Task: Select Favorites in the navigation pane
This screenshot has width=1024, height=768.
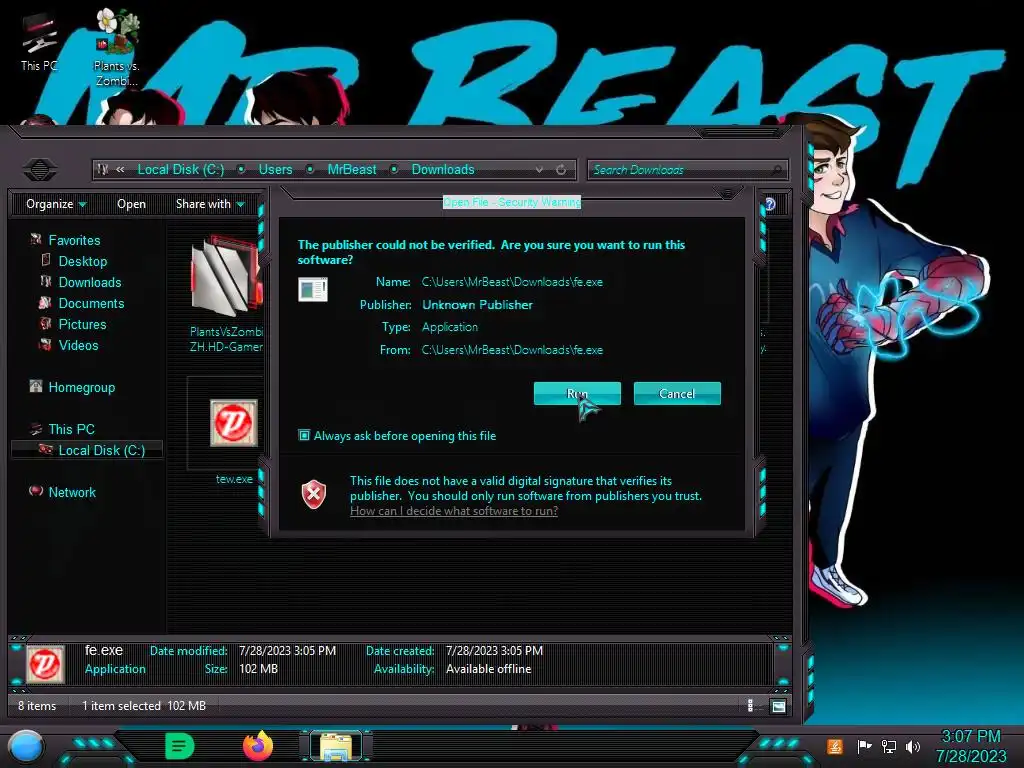Action: pyautogui.click(x=74, y=240)
